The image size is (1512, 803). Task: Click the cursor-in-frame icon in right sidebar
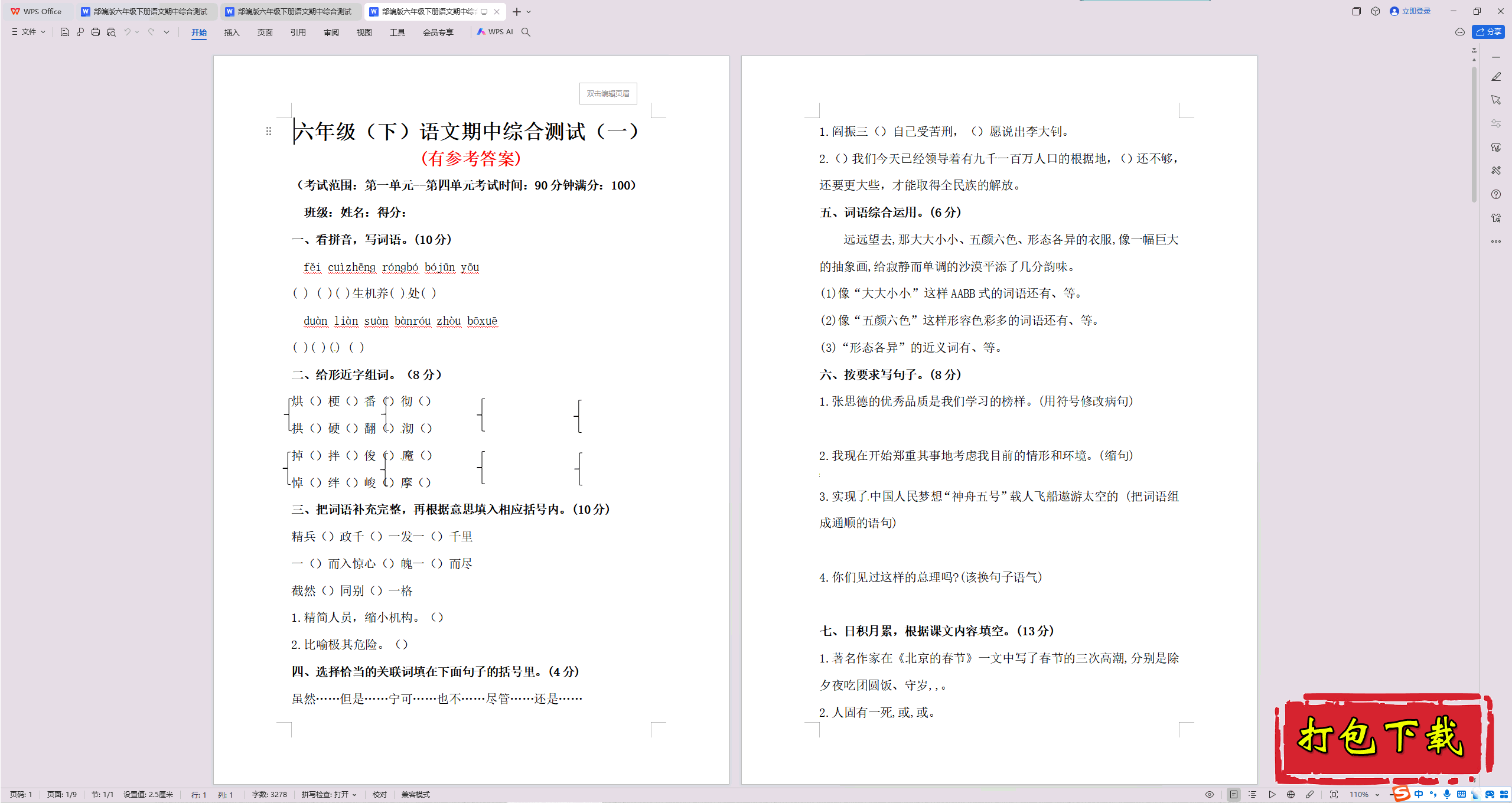[1496, 218]
